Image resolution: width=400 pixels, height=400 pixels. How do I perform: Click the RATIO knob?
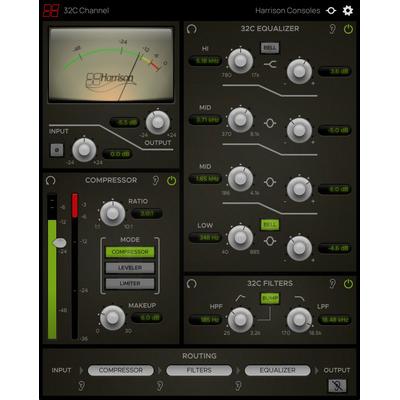[113, 214]
